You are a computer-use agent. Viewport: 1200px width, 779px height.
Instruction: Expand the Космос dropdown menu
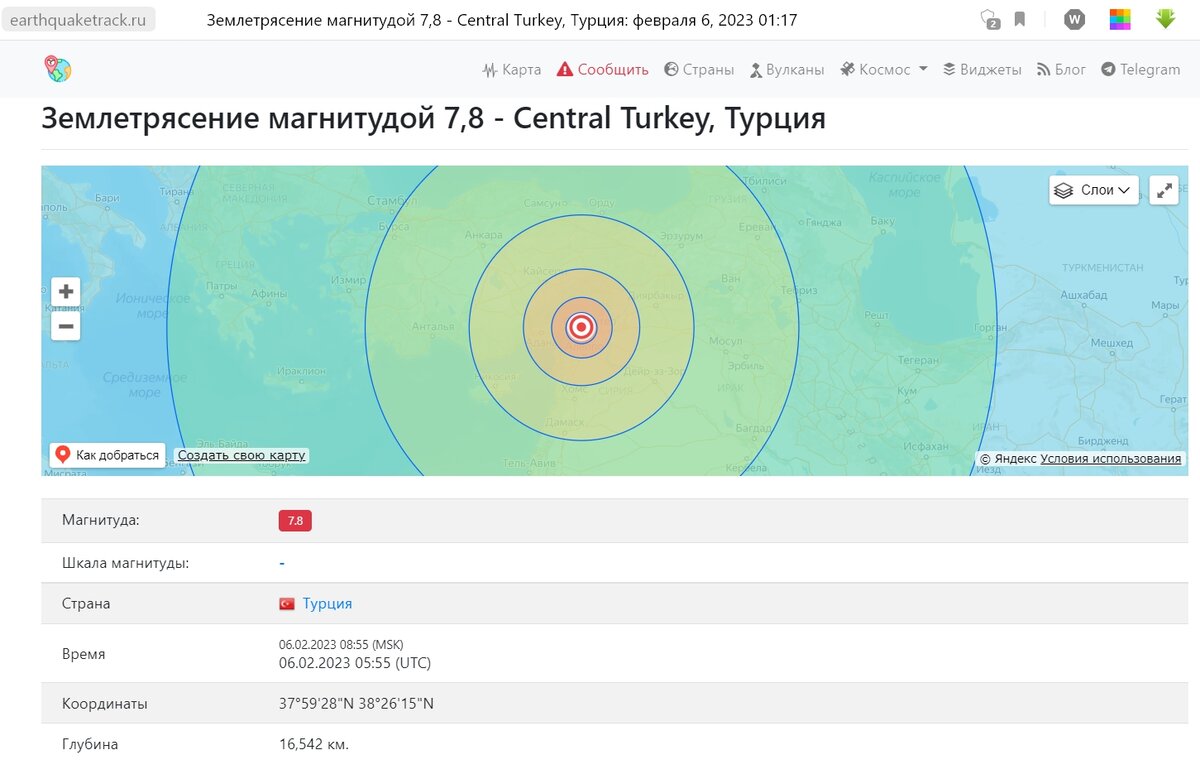pyautogui.click(x=884, y=69)
